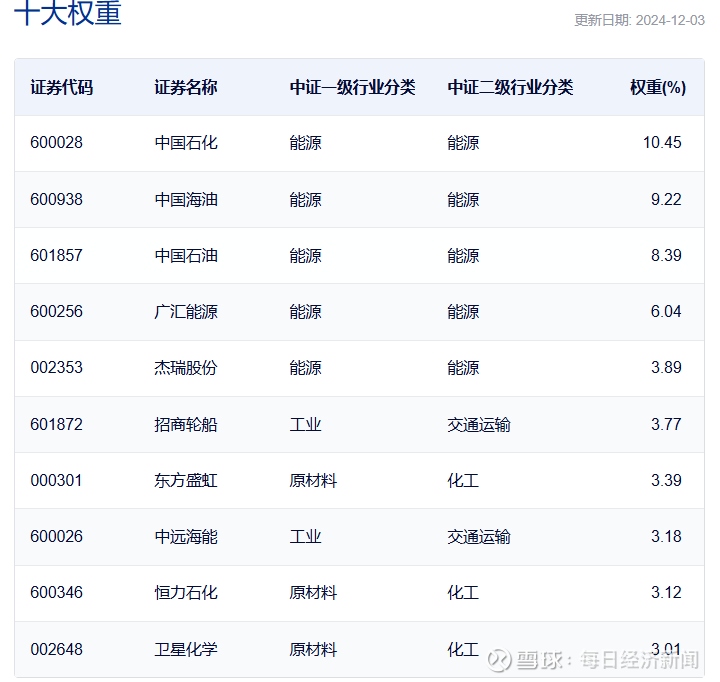Image resolution: width=720 pixels, height=682 pixels.
Task: Click 化工 in the 东方盛虹 row
Action: (x=463, y=481)
